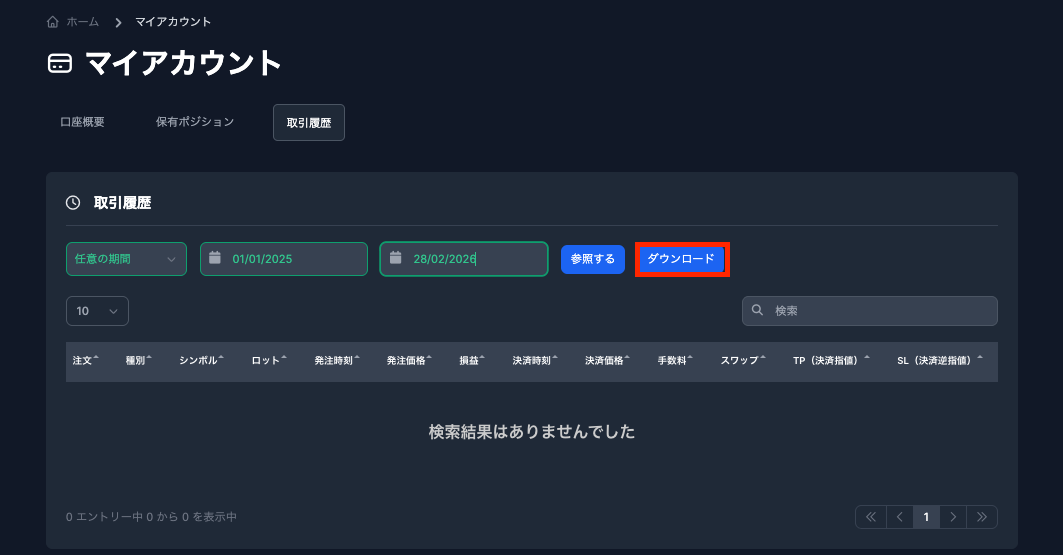Expand the 10 entries per page dropdown

coord(97,311)
